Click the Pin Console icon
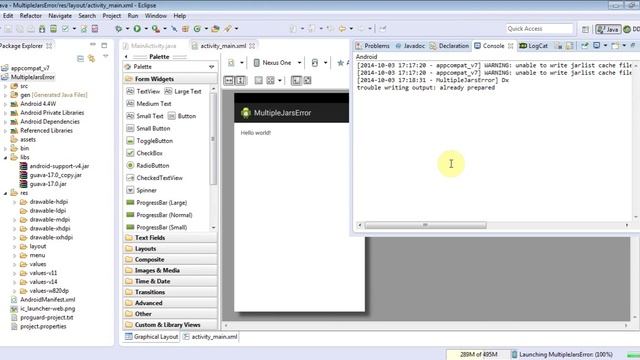640x360 pixels. pos(585,46)
